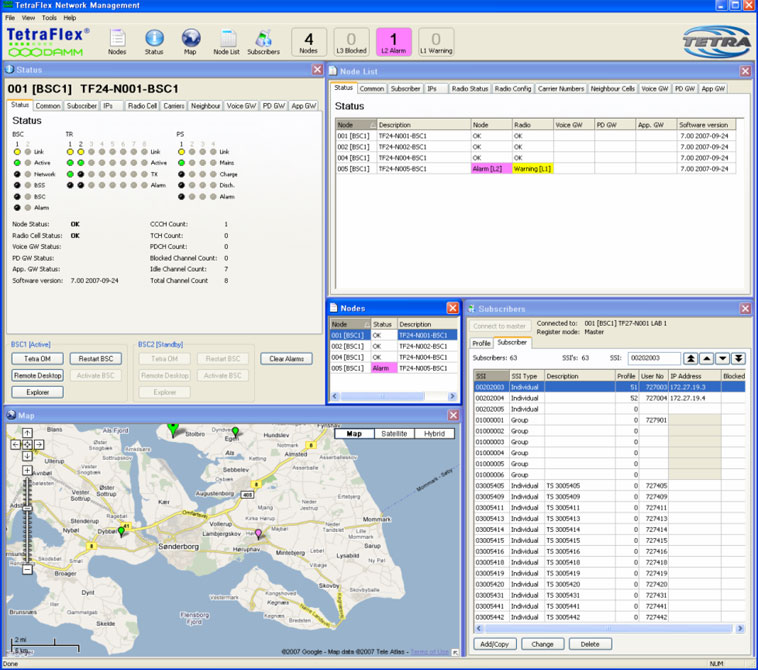Open the View menu
The width and height of the screenshot is (758, 670).
[28, 18]
